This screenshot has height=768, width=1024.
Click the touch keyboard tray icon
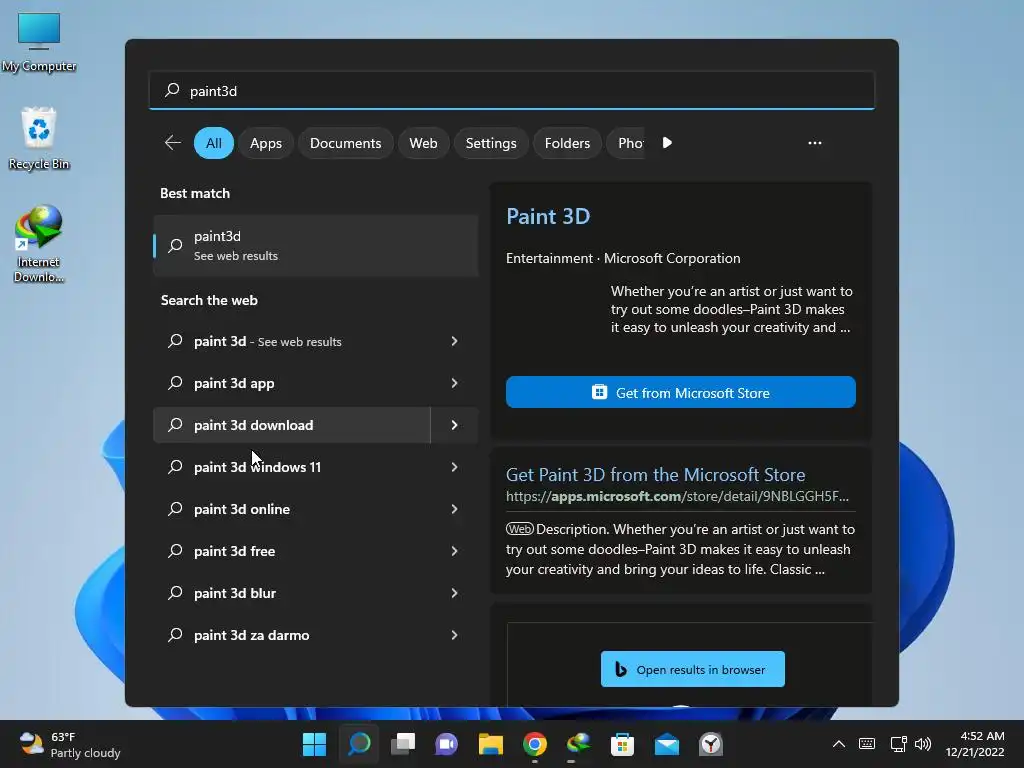[867, 744]
